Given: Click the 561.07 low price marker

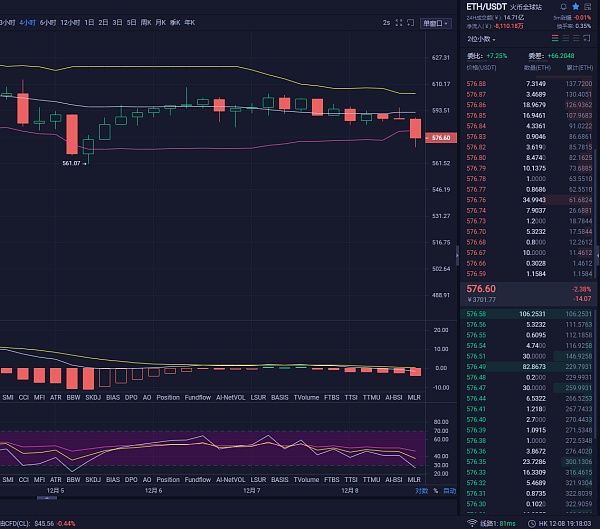Looking at the screenshot, I should (74, 163).
